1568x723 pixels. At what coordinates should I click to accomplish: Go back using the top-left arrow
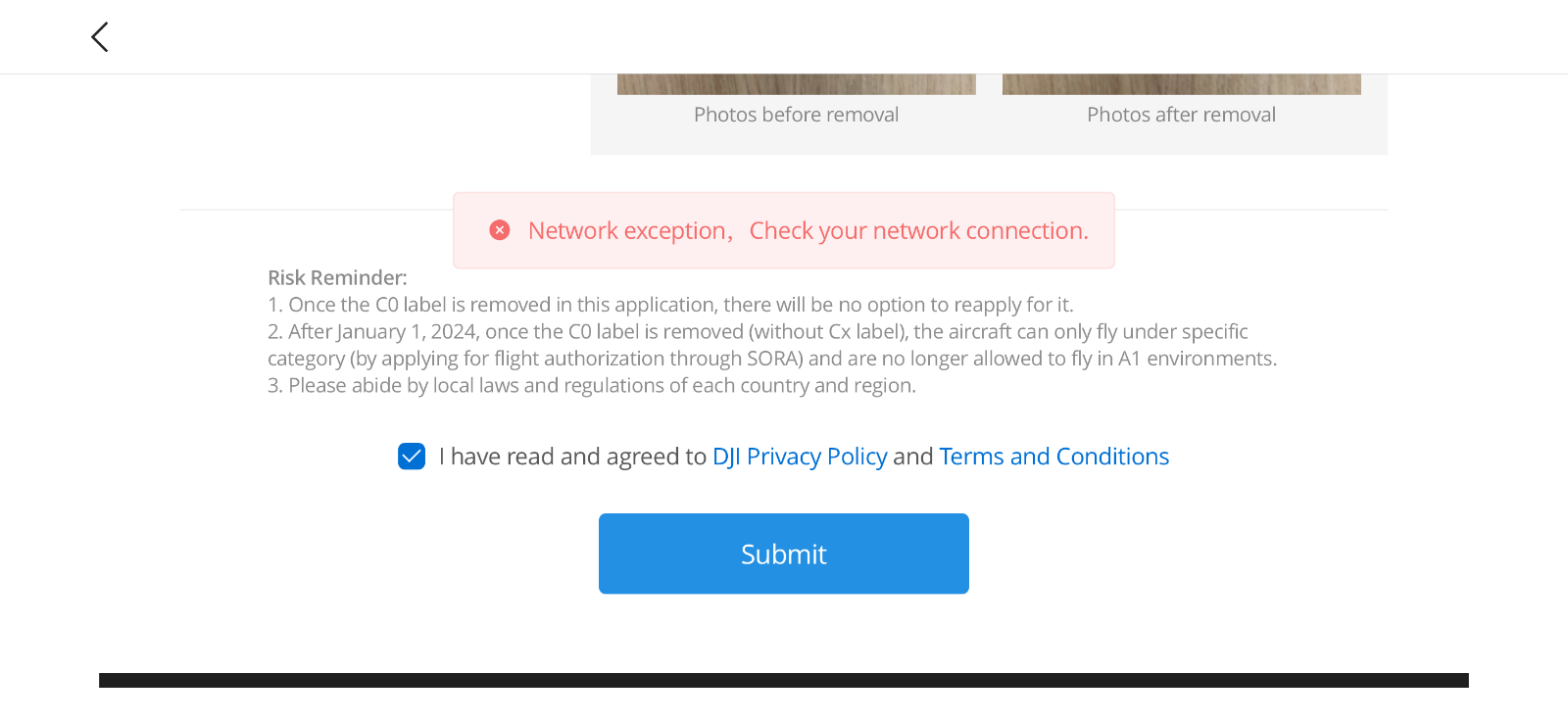pos(100,37)
